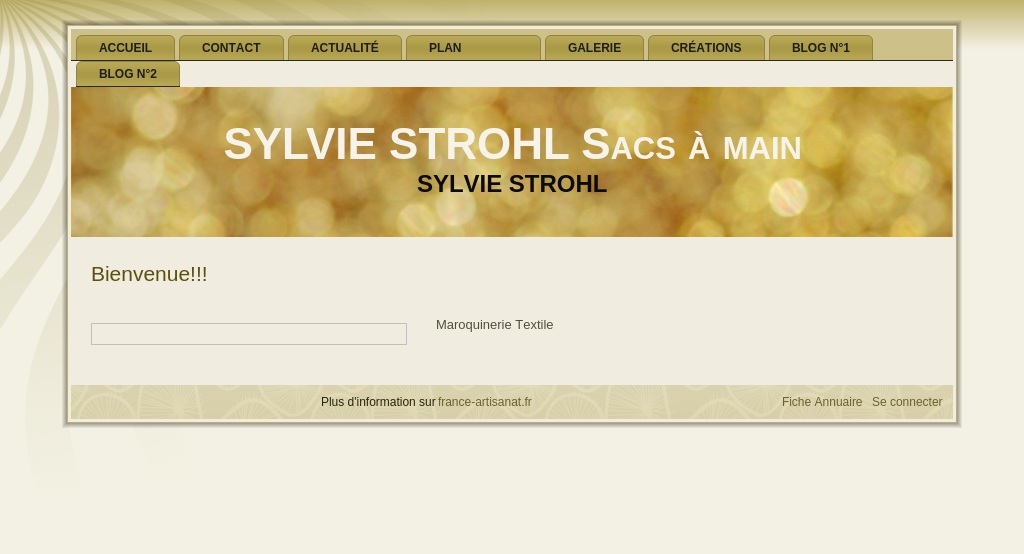The height and width of the screenshot is (554, 1024).
Task: Click the france-artisanat.fr link
Action: [485, 402]
